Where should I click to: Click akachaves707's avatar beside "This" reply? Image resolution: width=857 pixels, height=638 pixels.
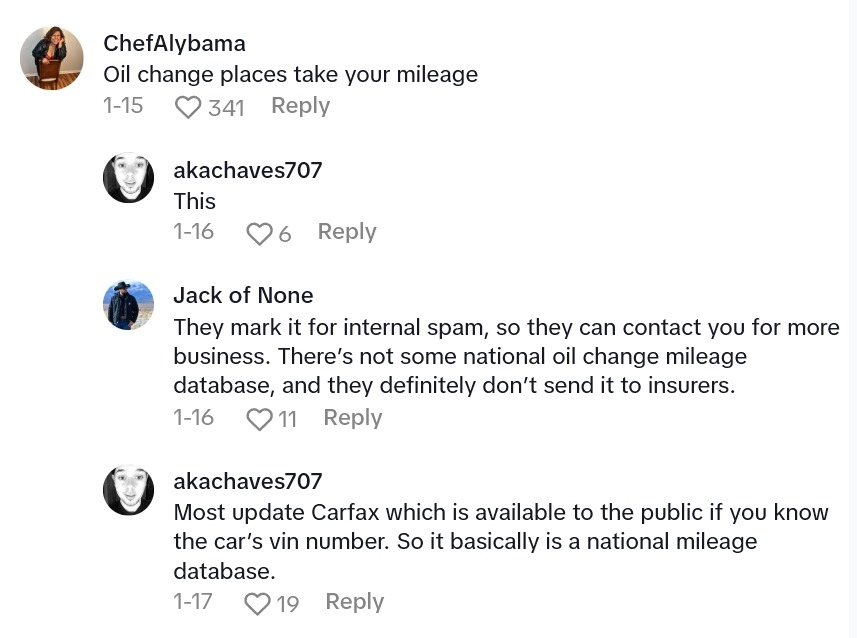pyautogui.click(x=128, y=178)
